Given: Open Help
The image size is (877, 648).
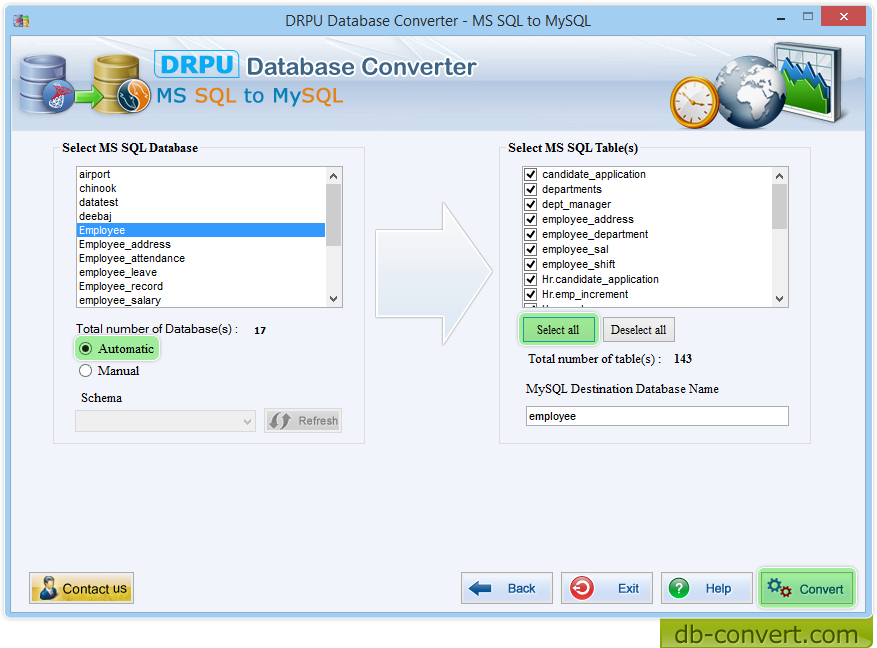Looking at the screenshot, I should (707, 588).
